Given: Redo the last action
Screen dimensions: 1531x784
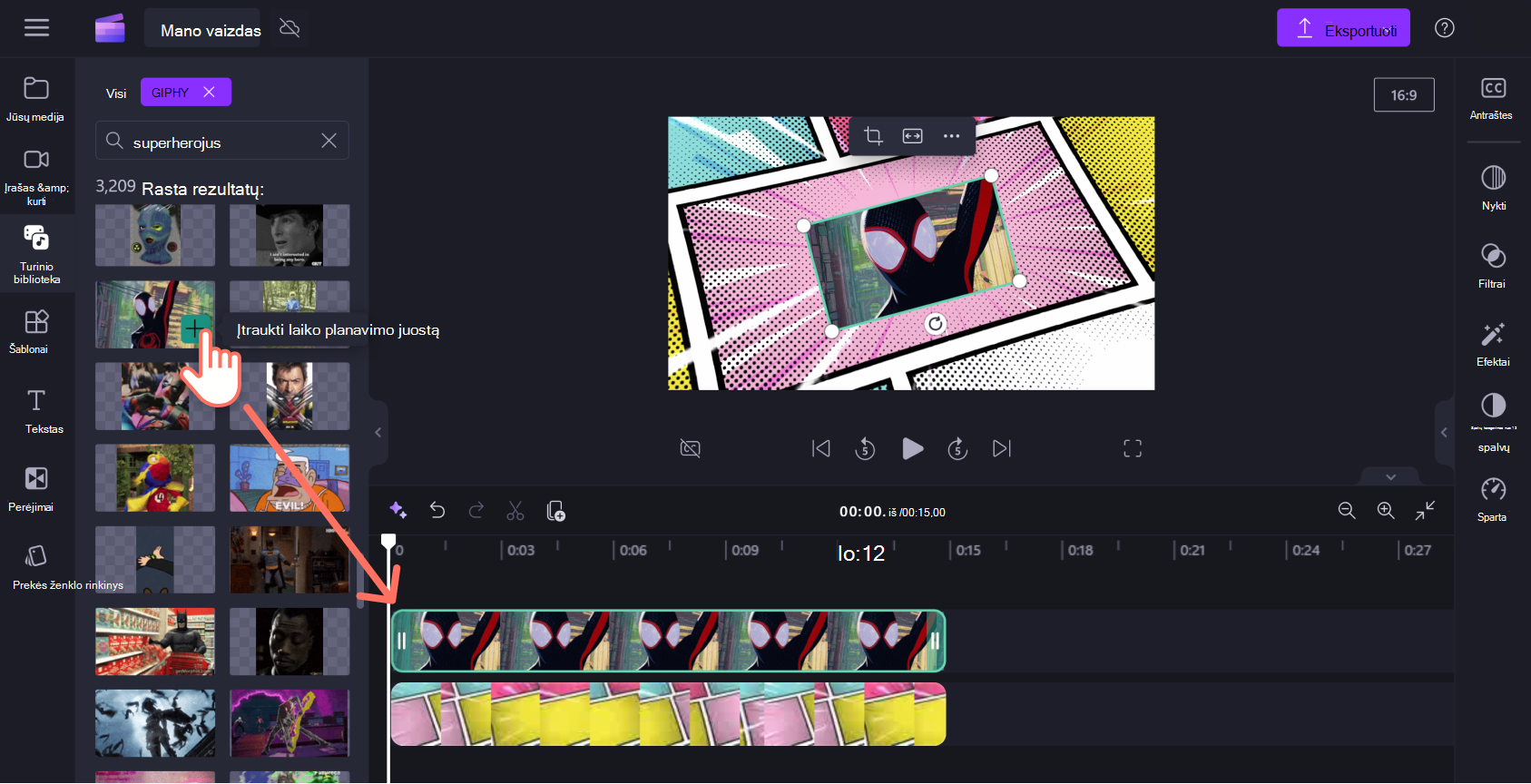Looking at the screenshot, I should [476, 511].
